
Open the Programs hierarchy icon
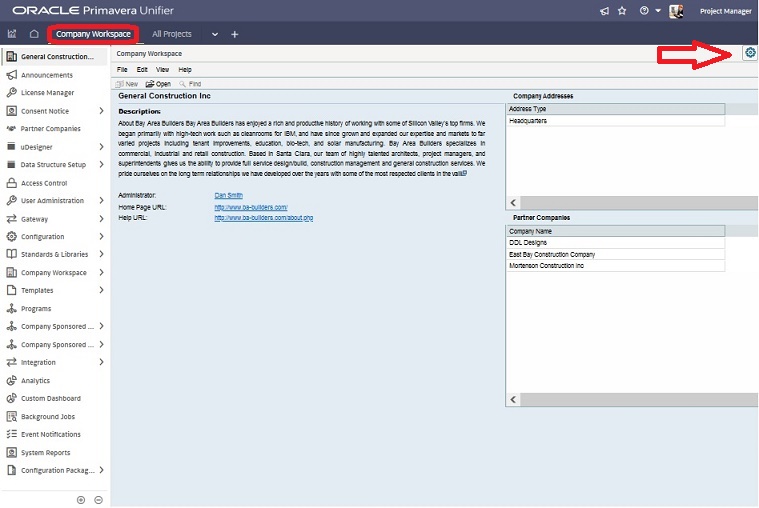click(x=12, y=308)
